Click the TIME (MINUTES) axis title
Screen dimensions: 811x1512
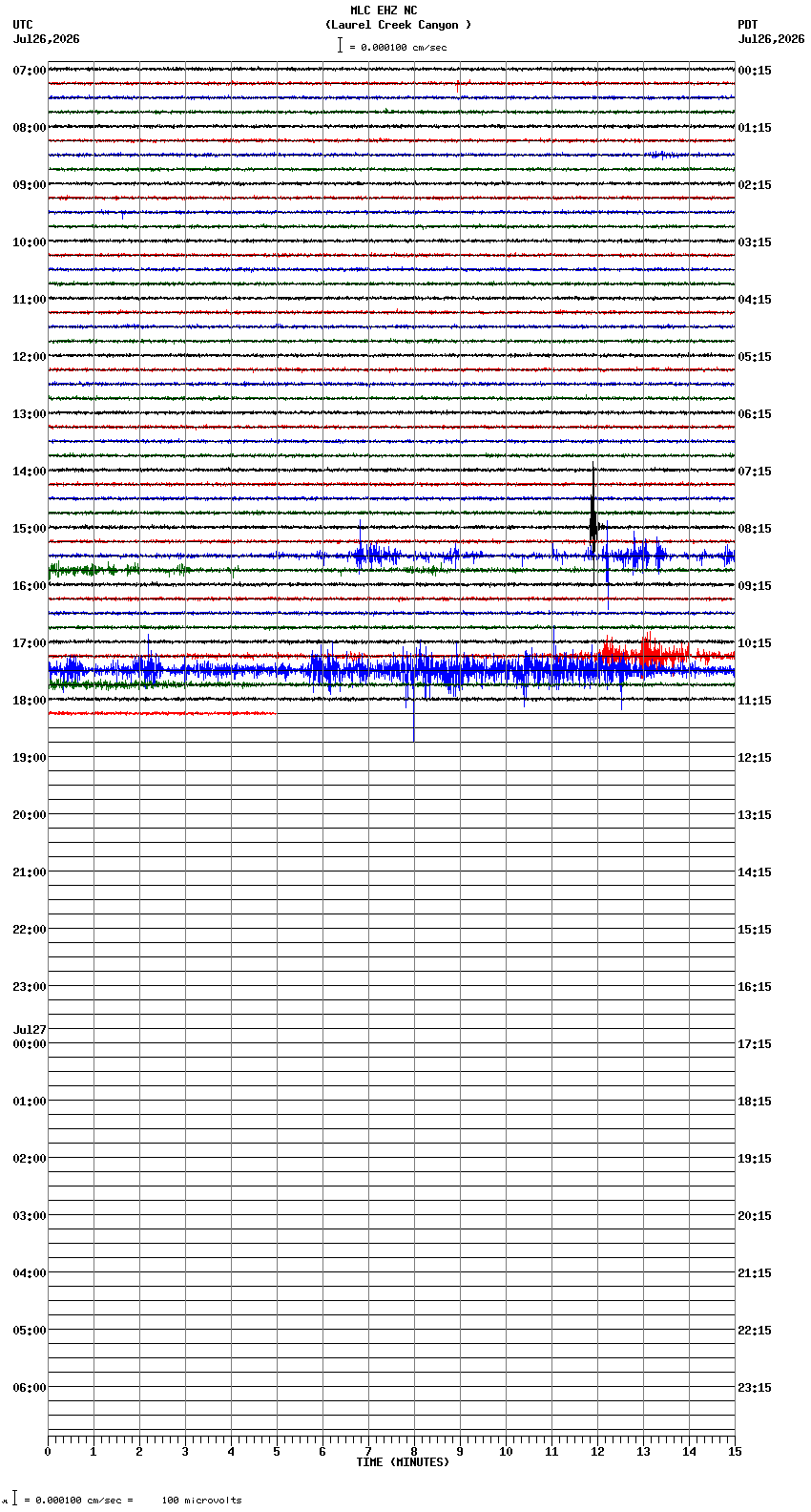click(x=403, y=1462)
